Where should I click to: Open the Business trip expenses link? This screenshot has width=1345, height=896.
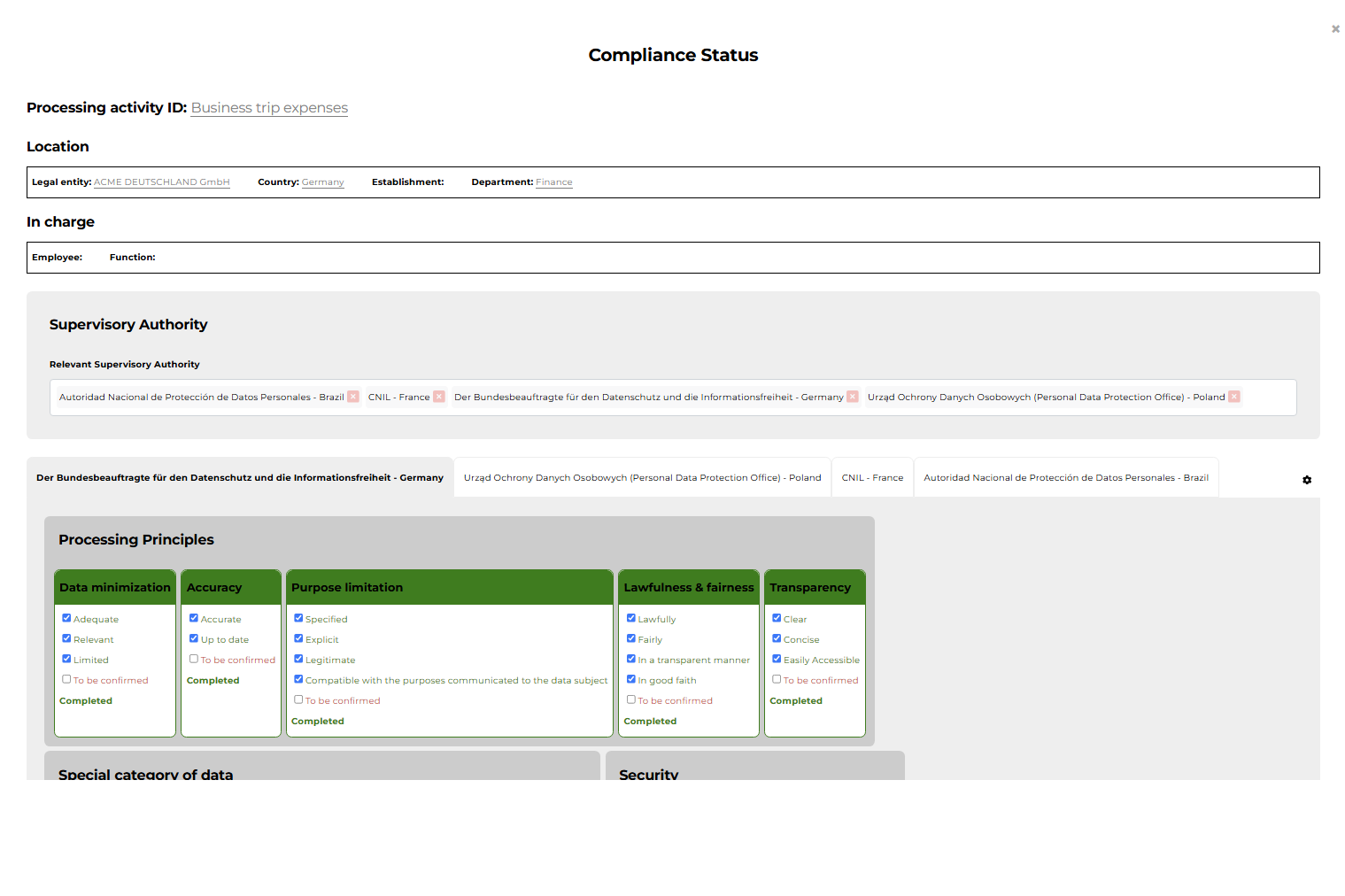tap(269, 107)
